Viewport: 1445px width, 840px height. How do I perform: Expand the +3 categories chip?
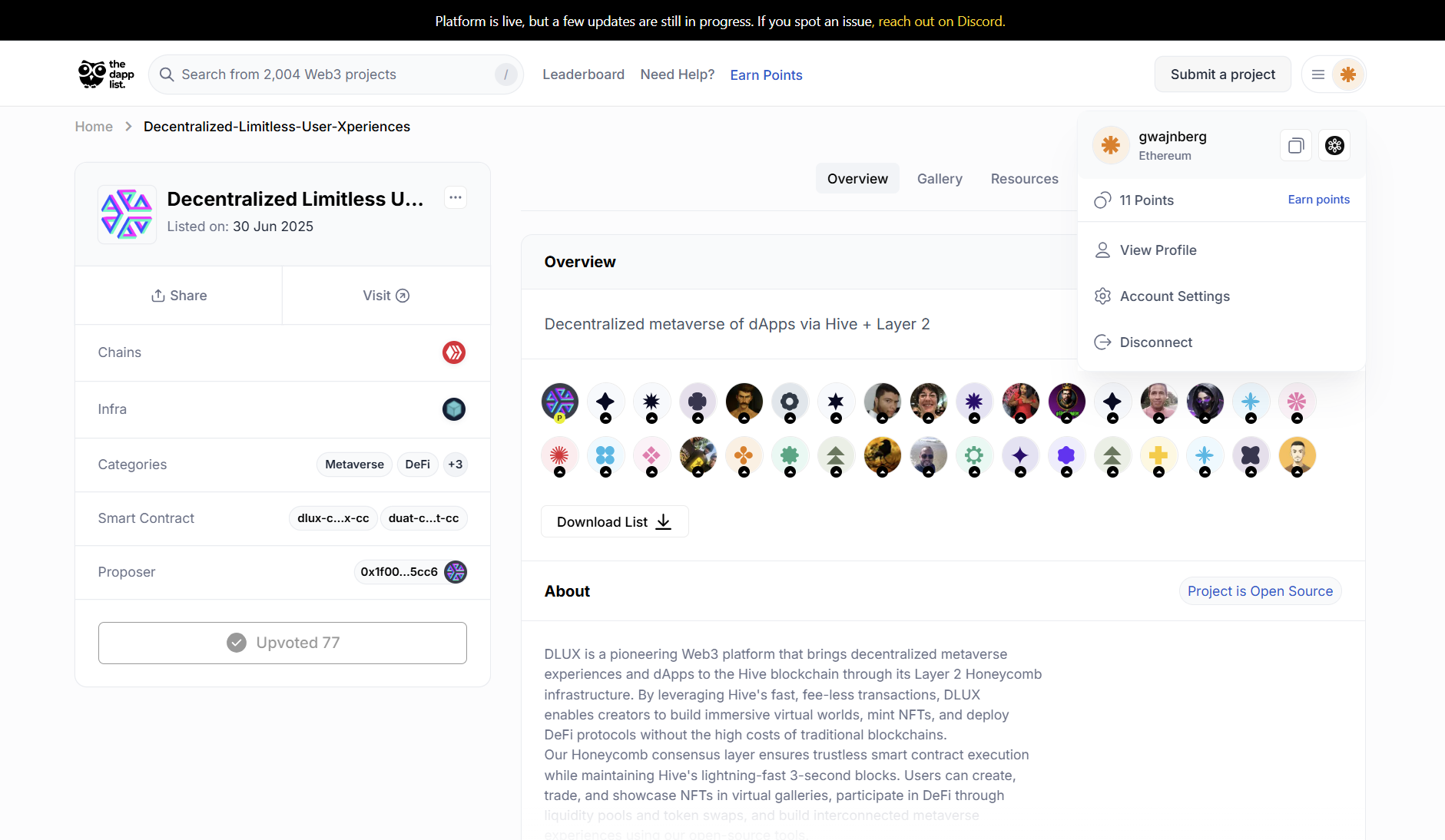tap(456, 465)
